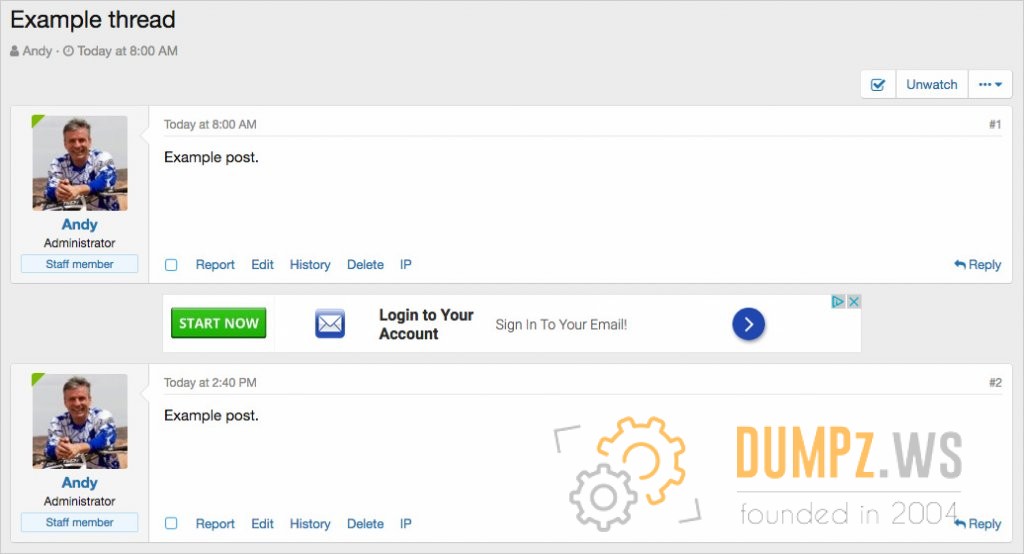Click the blue arrow circle in the ad
Screen dimensions: 1024x554
pos(748,323)
